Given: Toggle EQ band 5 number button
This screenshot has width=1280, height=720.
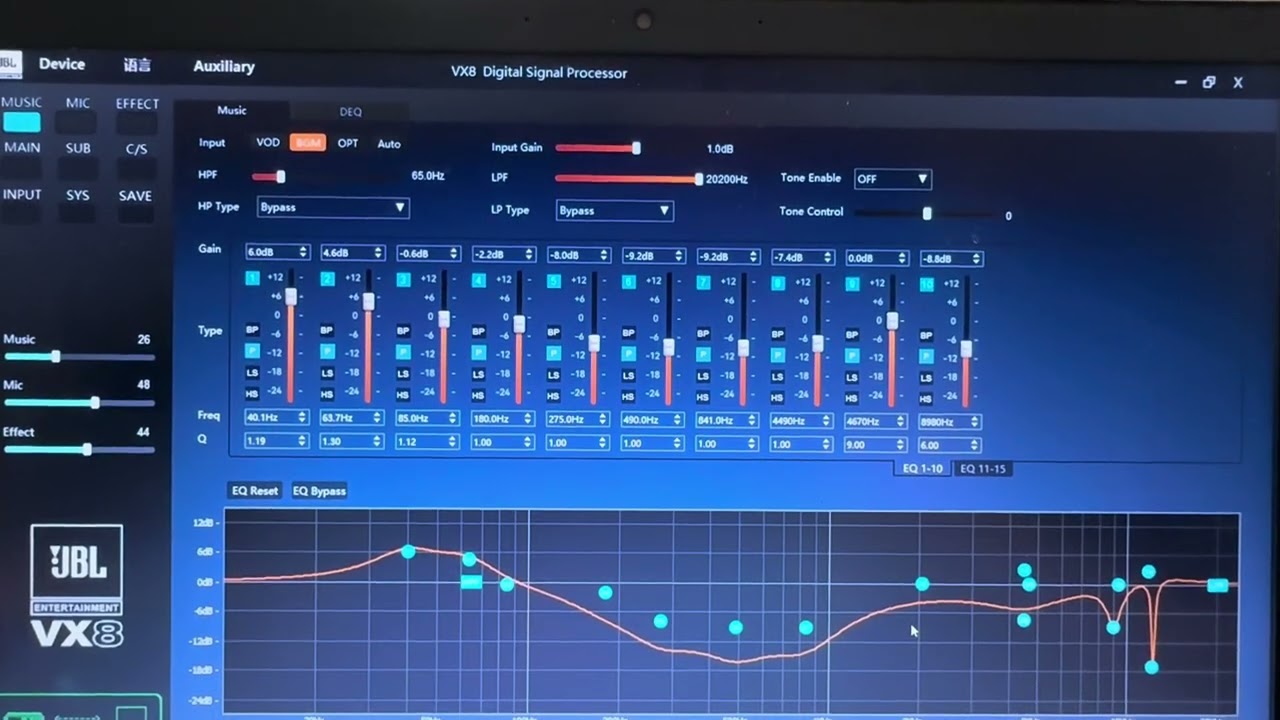Looking at the screenshot, I should (x=553, y=281).
